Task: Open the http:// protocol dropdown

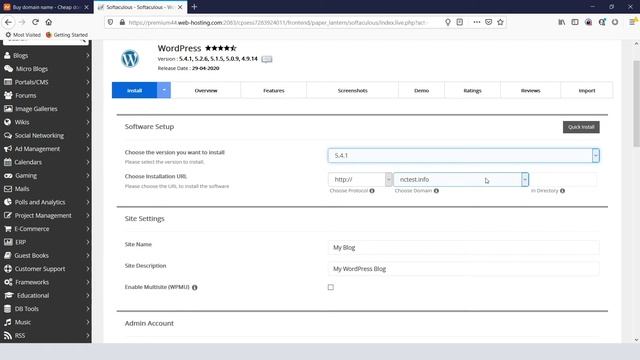Action: (360, 179)
